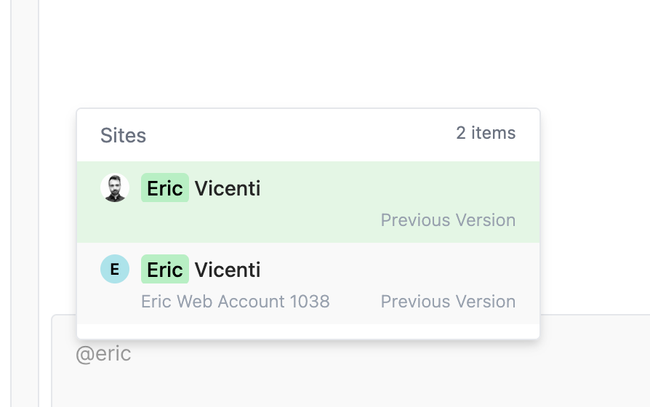Click the "Eric Web Account 1038" subtitle
Screen dimensions: 650x407
click(x=235, y=301)
